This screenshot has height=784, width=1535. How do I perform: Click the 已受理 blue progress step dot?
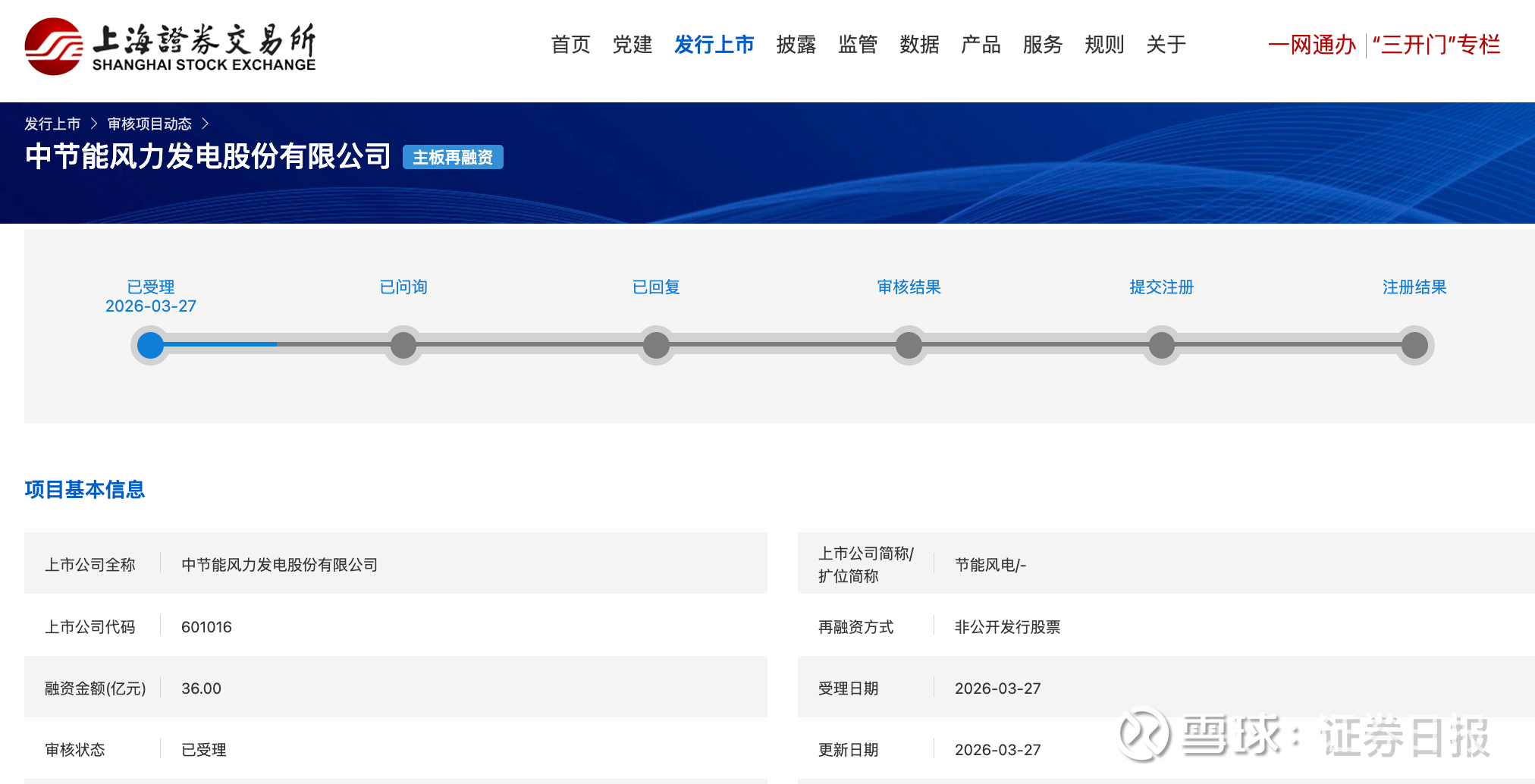151,345
